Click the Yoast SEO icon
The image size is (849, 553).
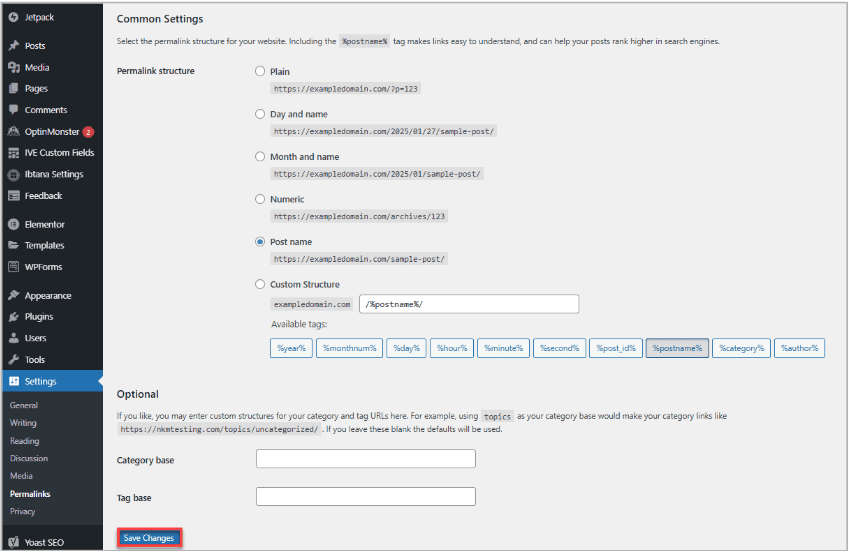14,542
